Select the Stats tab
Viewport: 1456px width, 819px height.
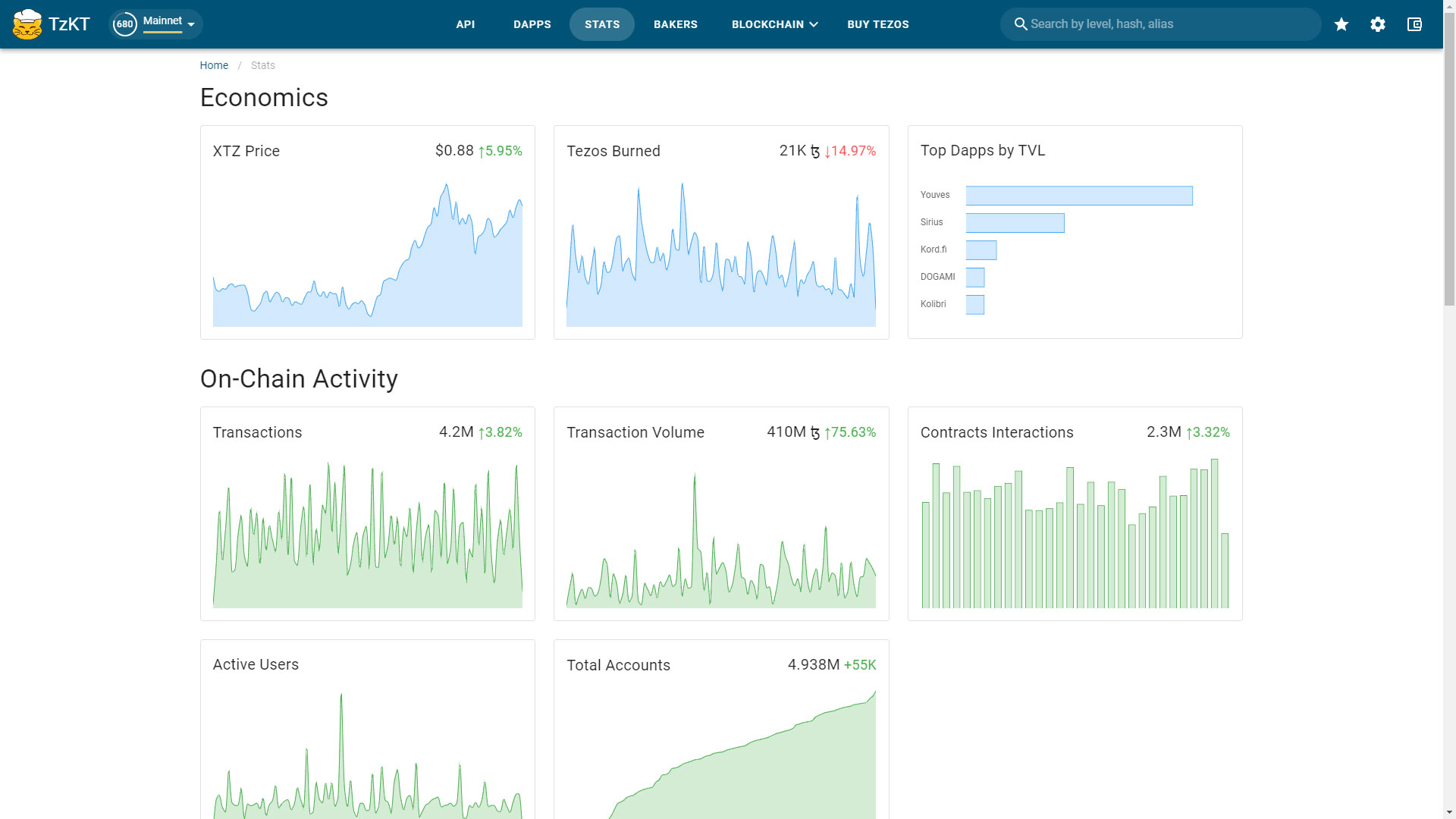[602, 24]
